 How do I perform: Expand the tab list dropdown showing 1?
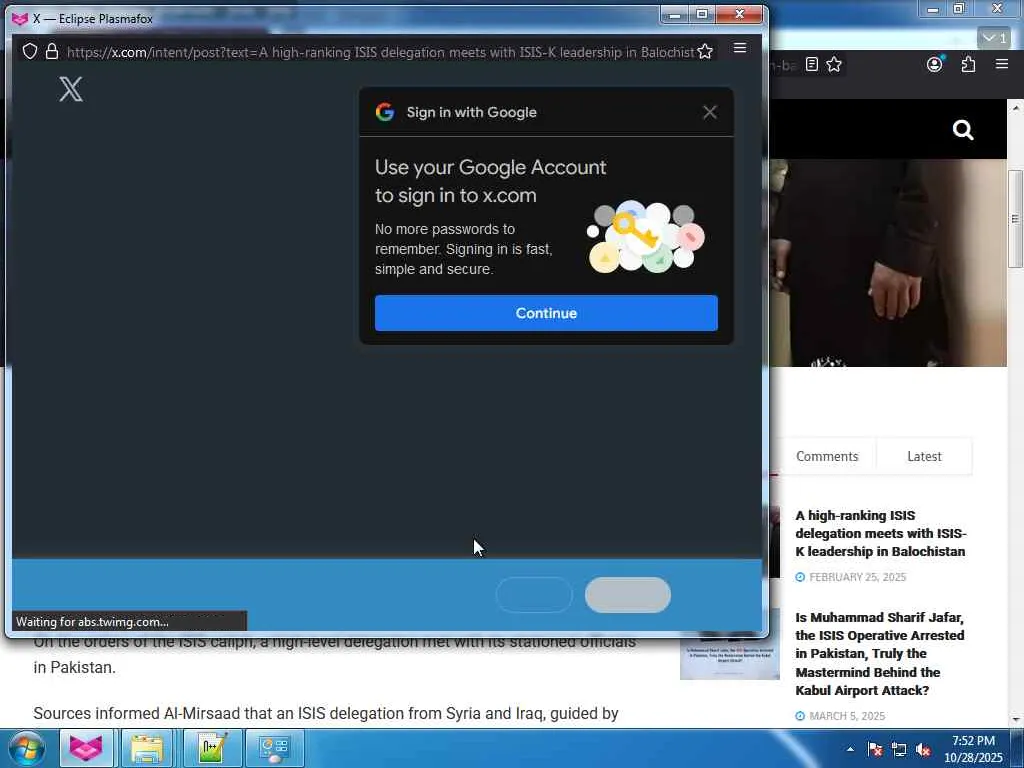995,39
